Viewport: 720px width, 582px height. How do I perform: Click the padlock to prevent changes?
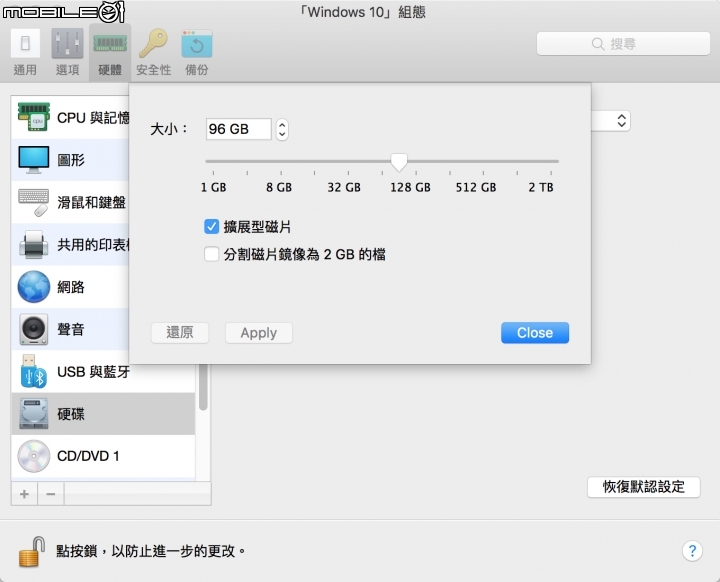(x=32, y=552)
